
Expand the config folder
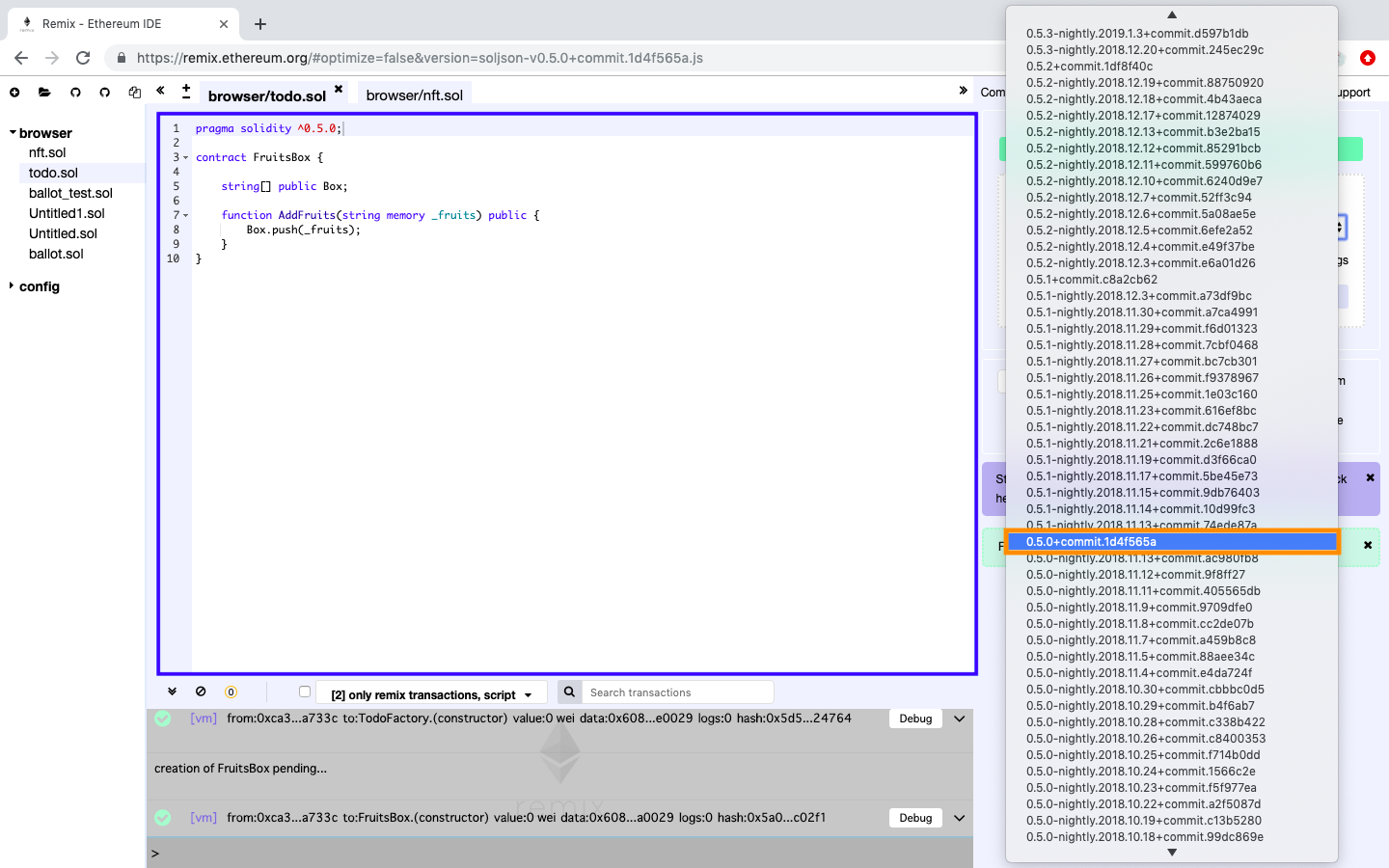pos(12,286)
